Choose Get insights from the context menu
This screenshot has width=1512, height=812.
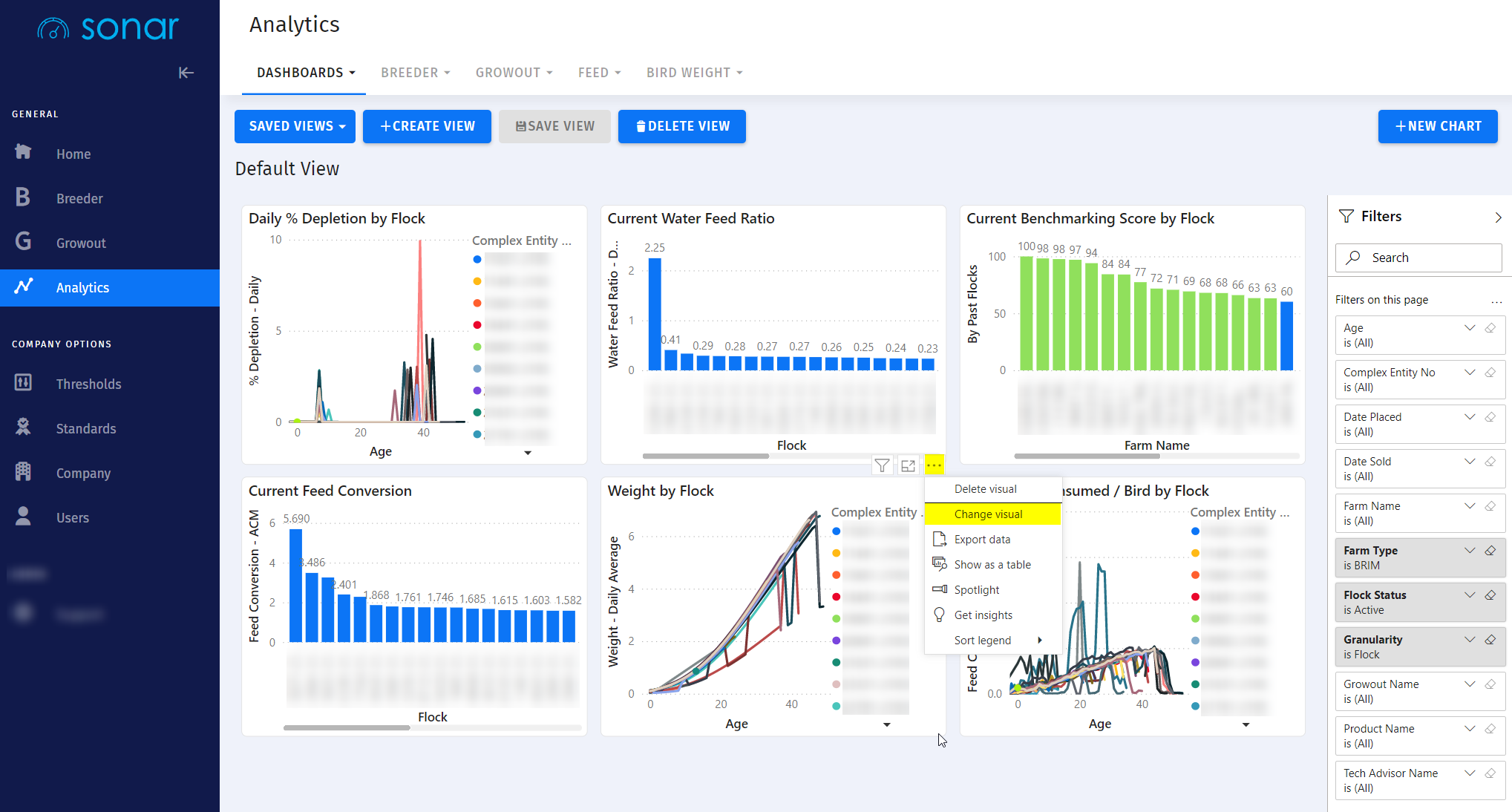(993, 615)
